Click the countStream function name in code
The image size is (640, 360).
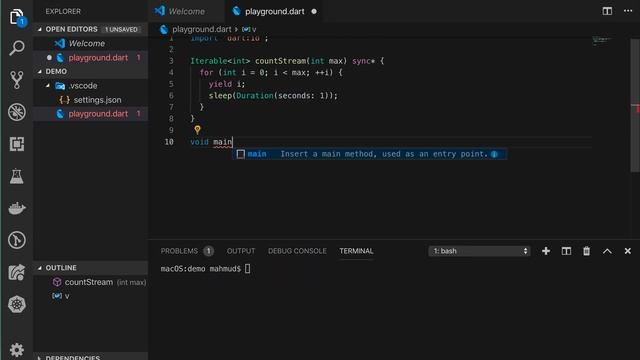point(280,61)
